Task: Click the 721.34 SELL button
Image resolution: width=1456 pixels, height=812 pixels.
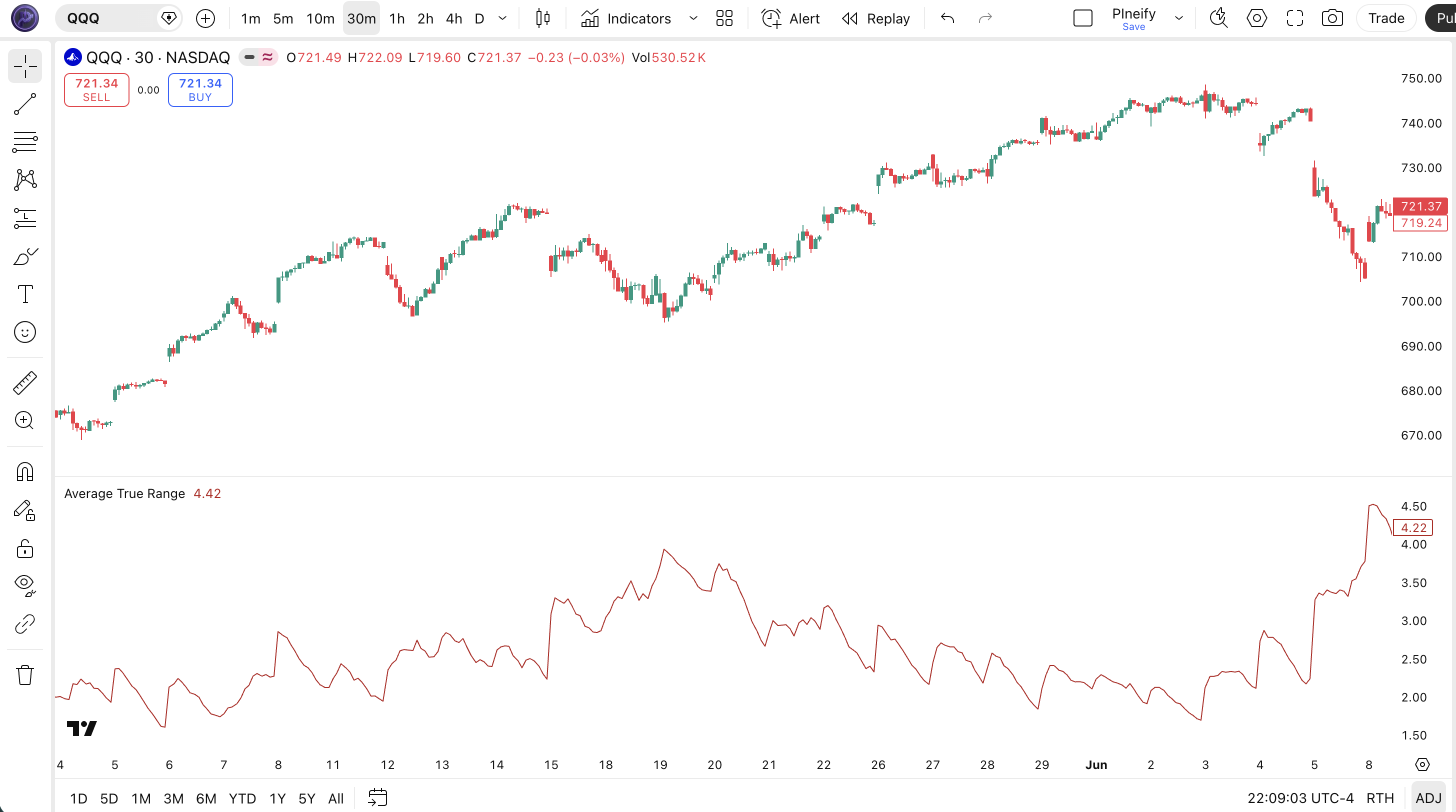Action: click(x=96, y=90)
